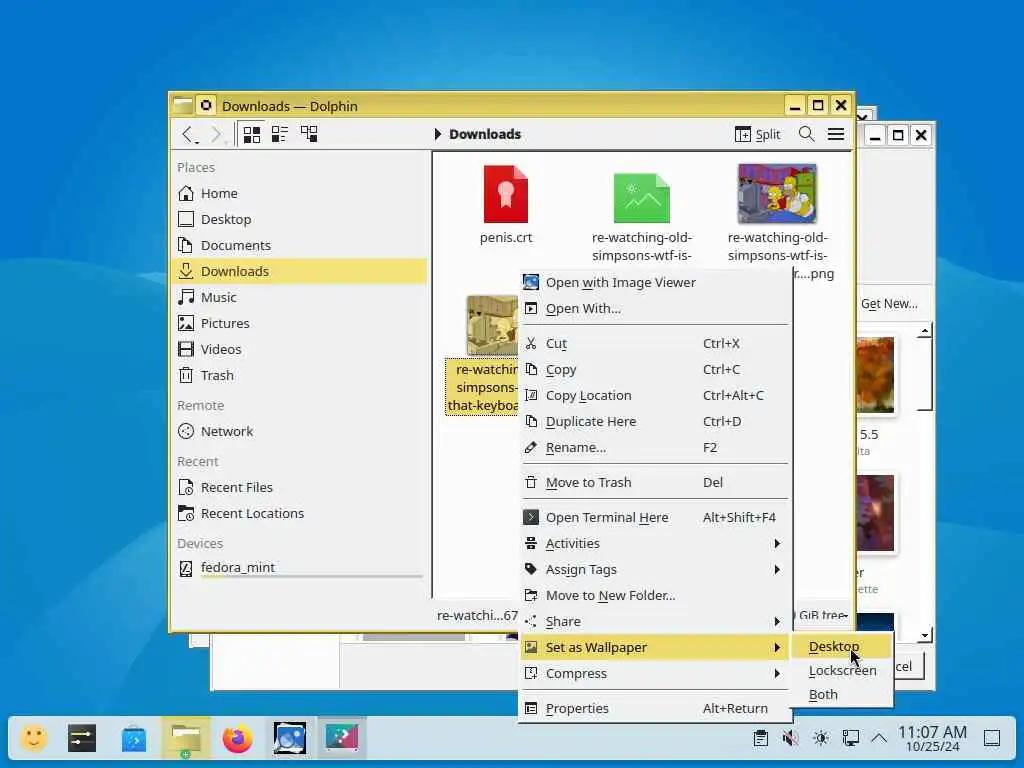This screenshot has height=768, width=1024.
Task: Choose Duplicate Here in context menu
Action: pos(655,422)
